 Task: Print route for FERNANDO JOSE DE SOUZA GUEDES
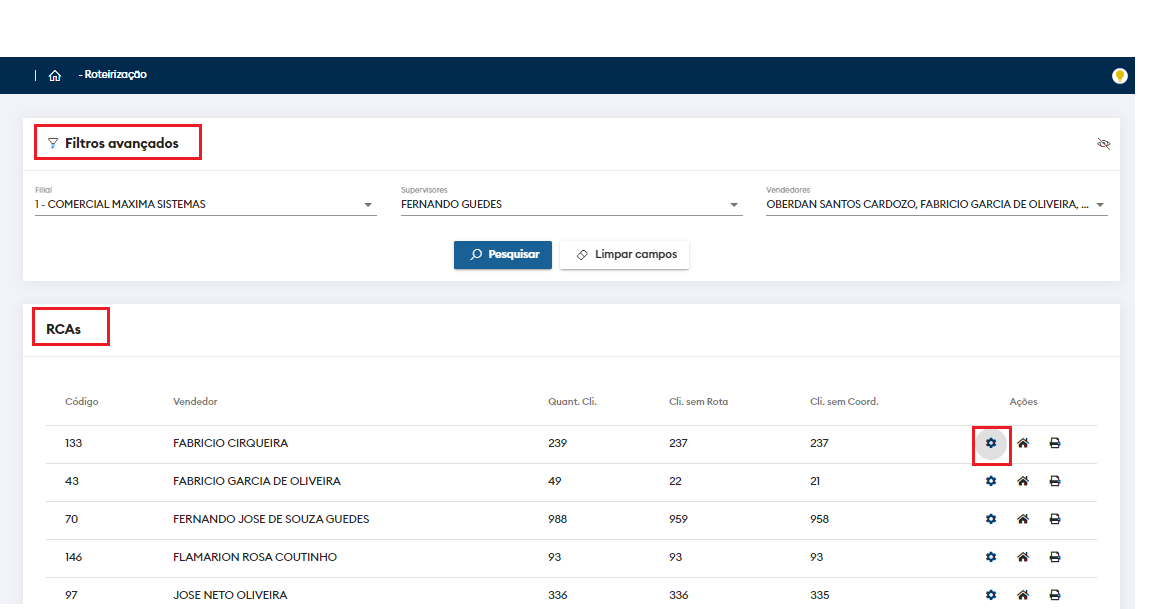(1055, 519)
